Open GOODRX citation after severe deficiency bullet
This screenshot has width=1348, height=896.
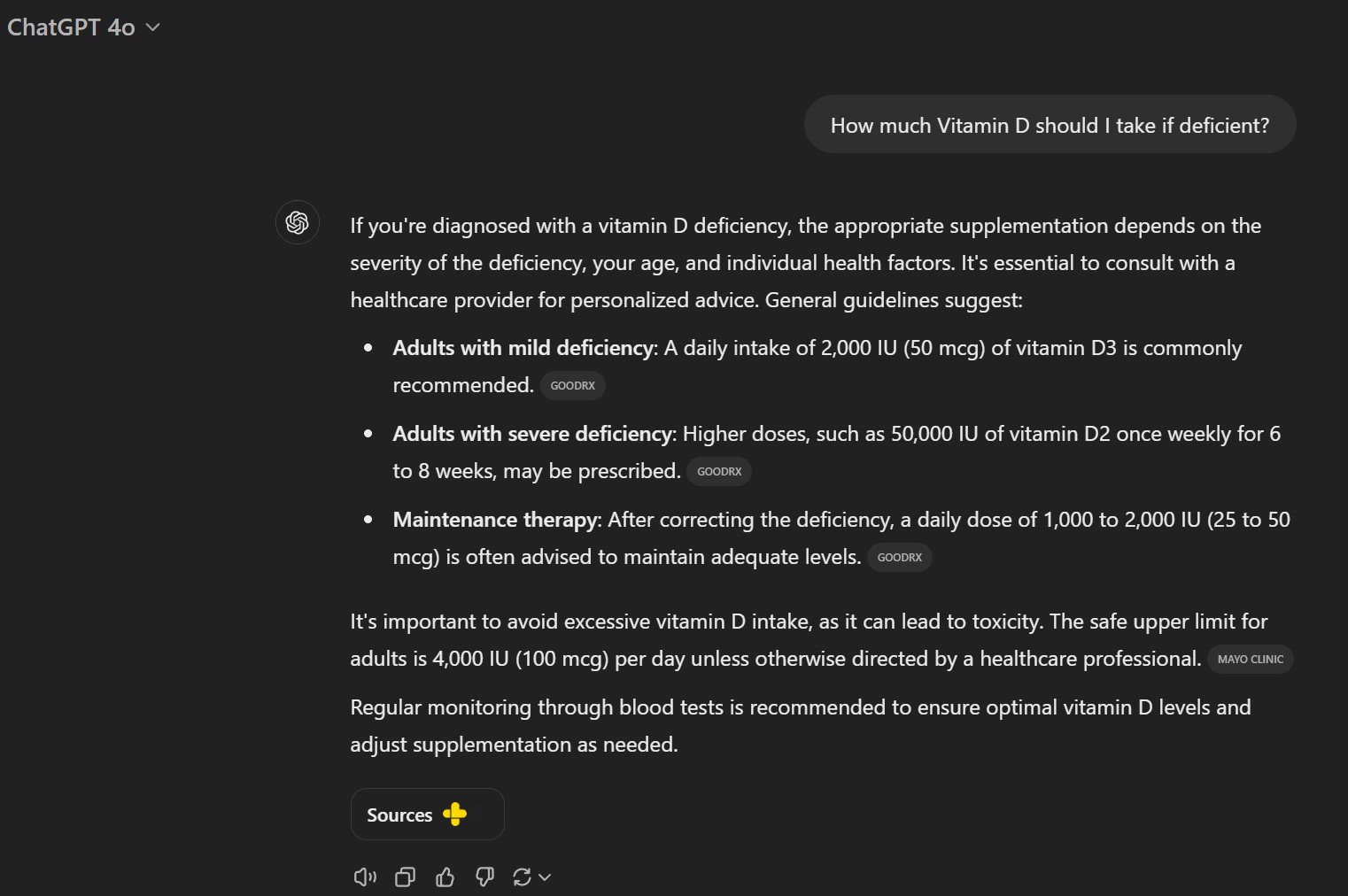click(719, 472)
